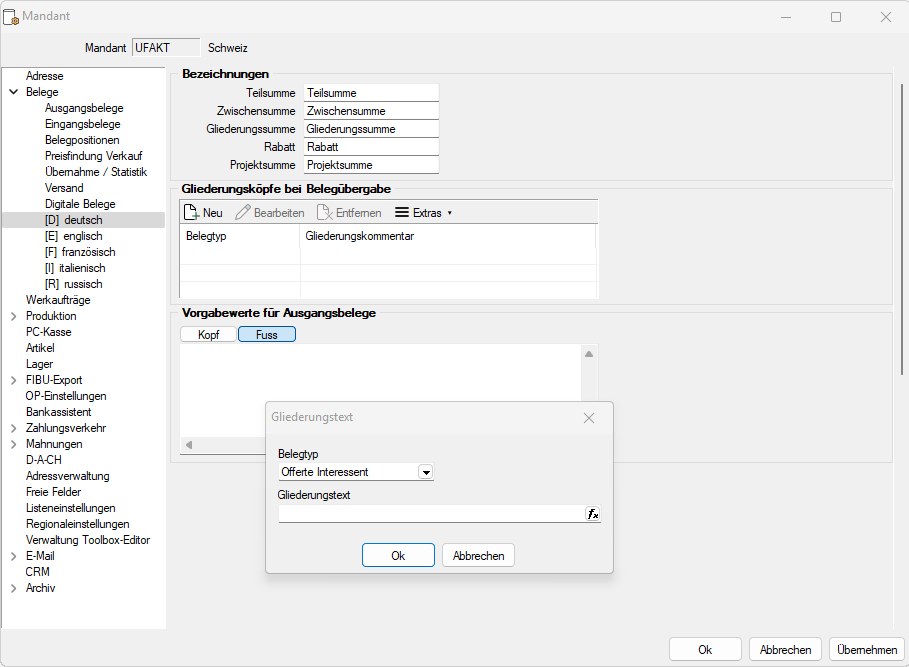Switch to the Kopf tab

(208, 334)
